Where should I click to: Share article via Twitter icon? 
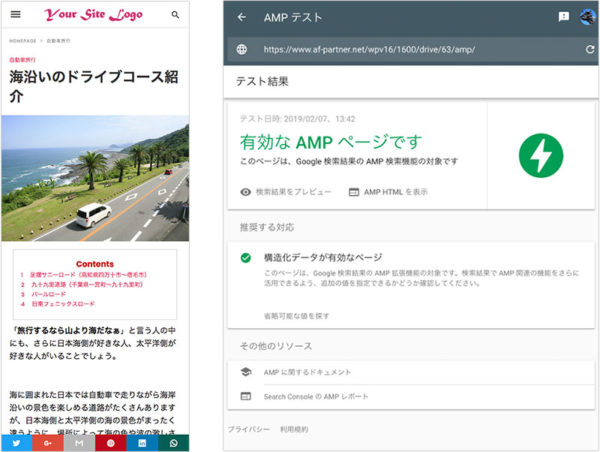pos(17,443)
